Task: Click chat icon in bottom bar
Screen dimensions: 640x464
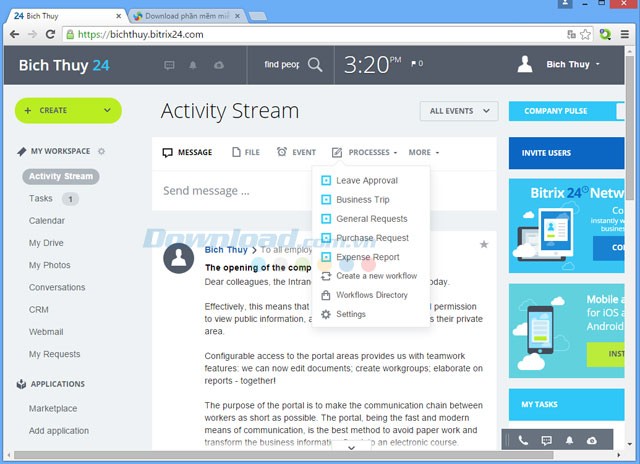Action: point(546,440)
